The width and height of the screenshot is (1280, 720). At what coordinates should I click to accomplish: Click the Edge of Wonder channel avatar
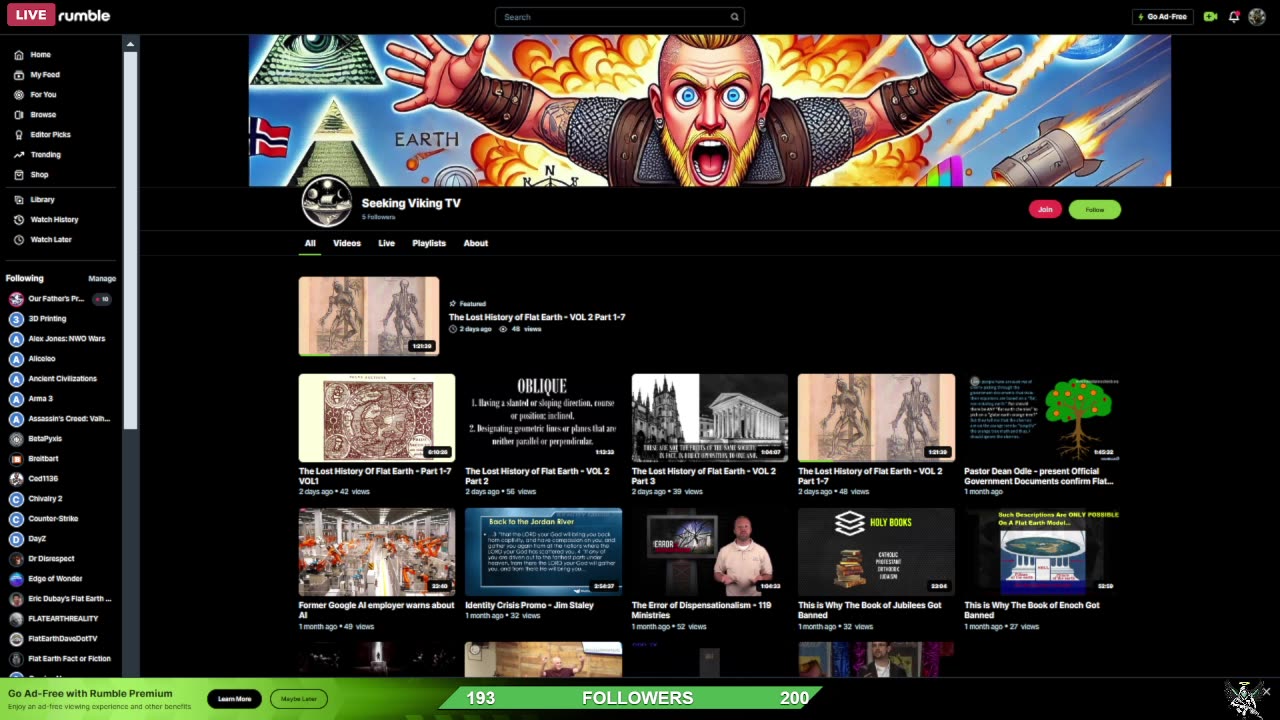point(16,579)
